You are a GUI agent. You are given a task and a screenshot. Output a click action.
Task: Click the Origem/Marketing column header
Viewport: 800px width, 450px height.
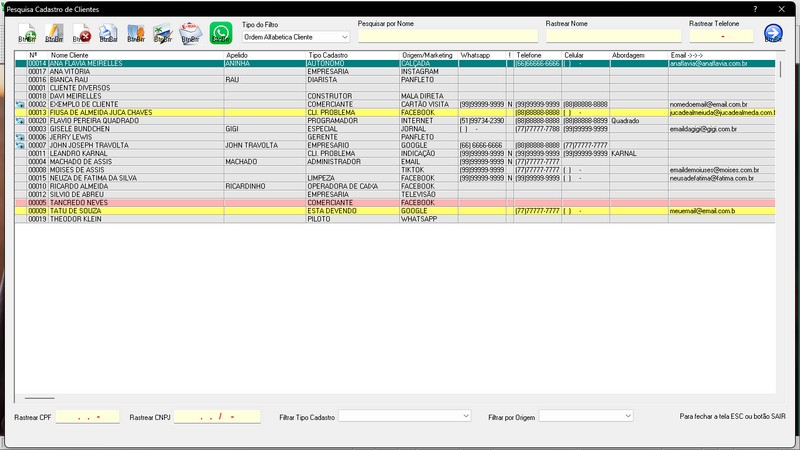[429, 55]
